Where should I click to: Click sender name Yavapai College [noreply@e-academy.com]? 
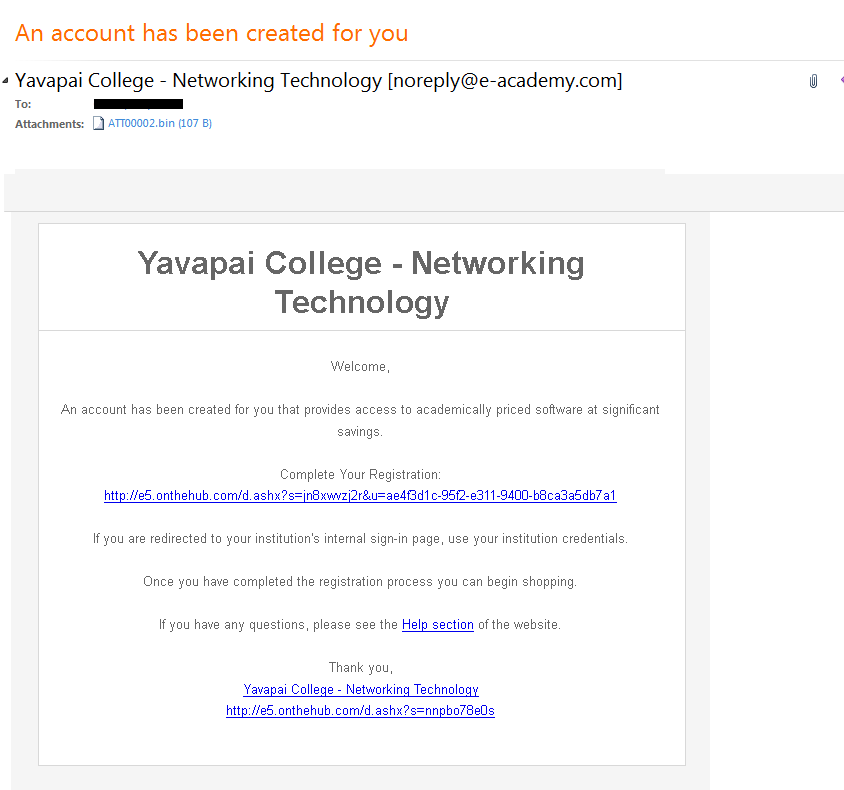(318, 81)
